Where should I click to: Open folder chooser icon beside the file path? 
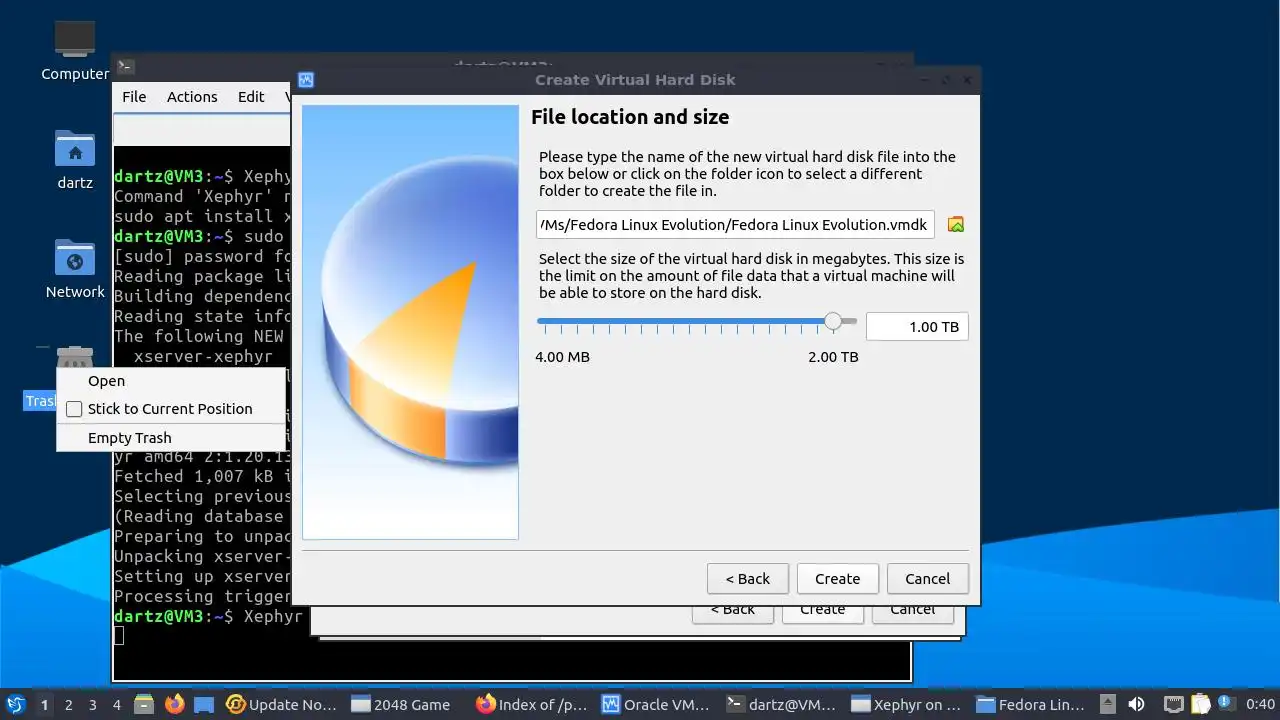click(x=956, y=225)
